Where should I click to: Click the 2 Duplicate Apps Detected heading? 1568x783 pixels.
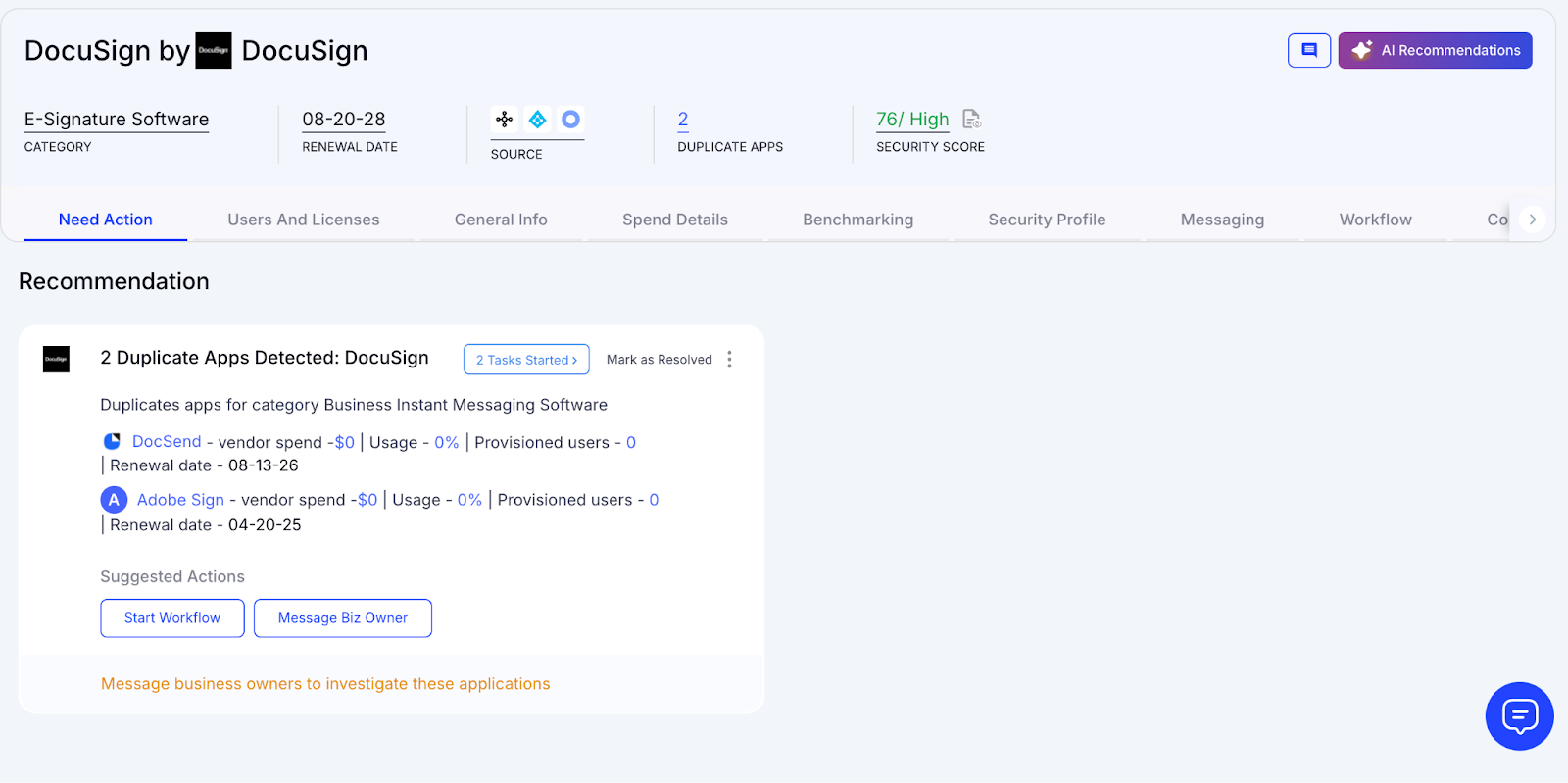265,358
